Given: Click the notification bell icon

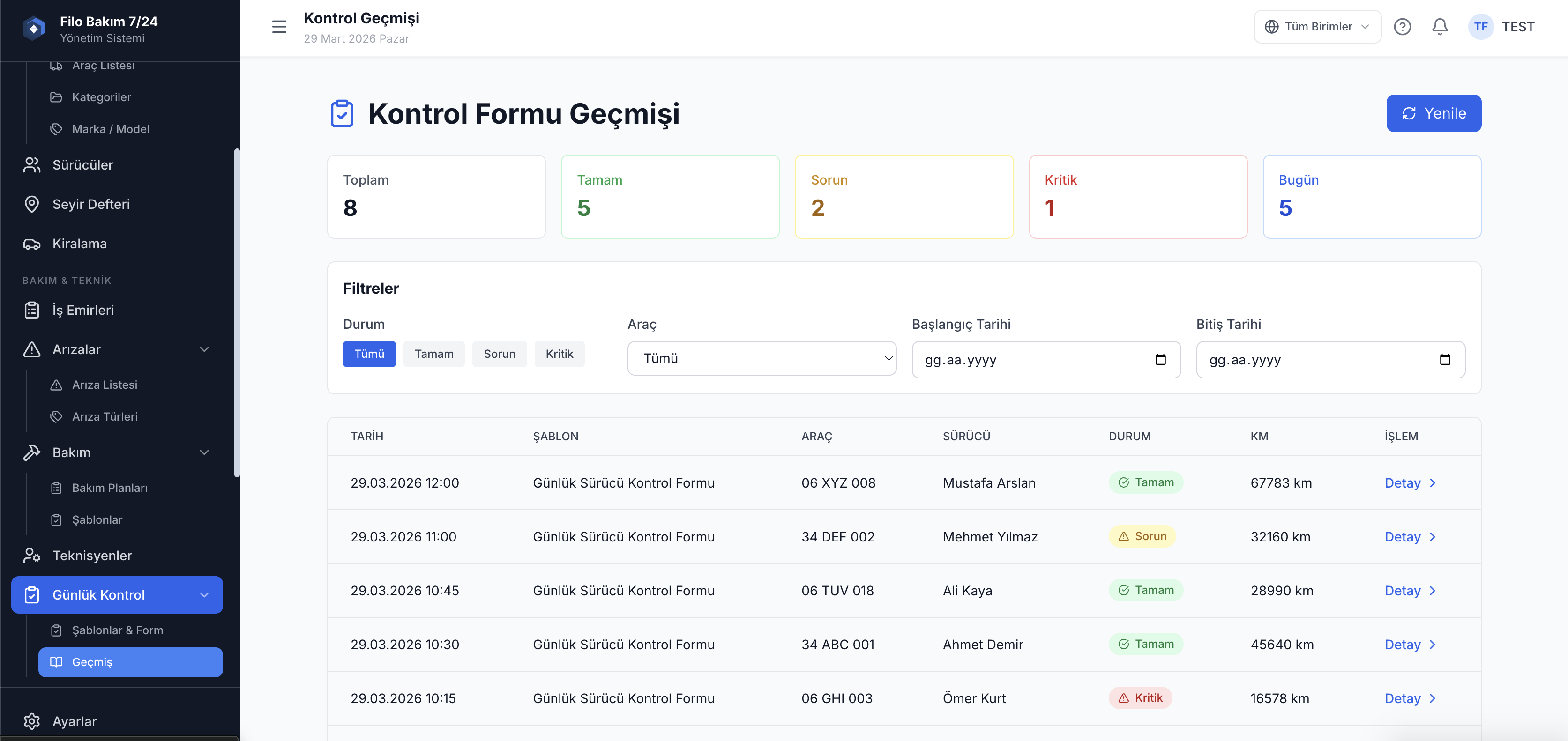Looking at the screenshot, I should coord(1440,26).
